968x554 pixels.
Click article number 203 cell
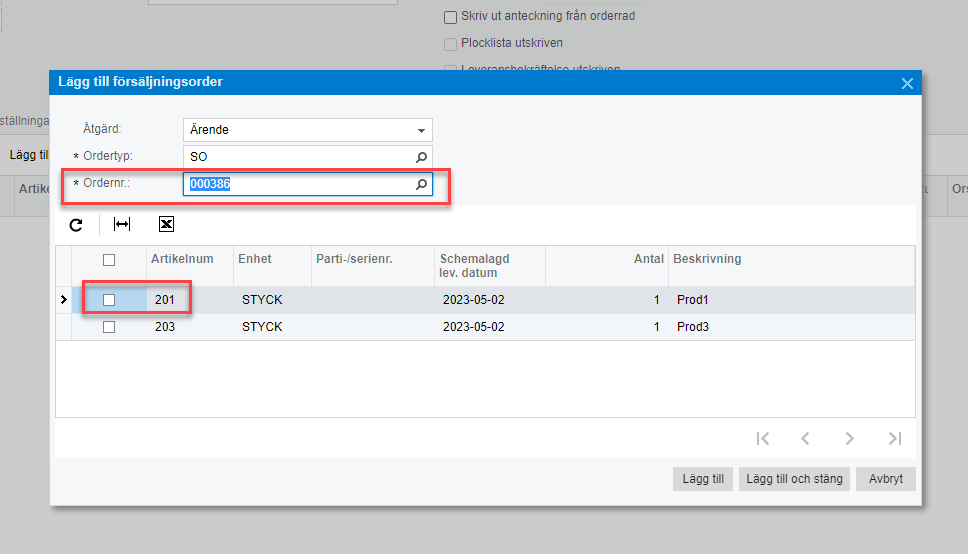pos(190,327)
